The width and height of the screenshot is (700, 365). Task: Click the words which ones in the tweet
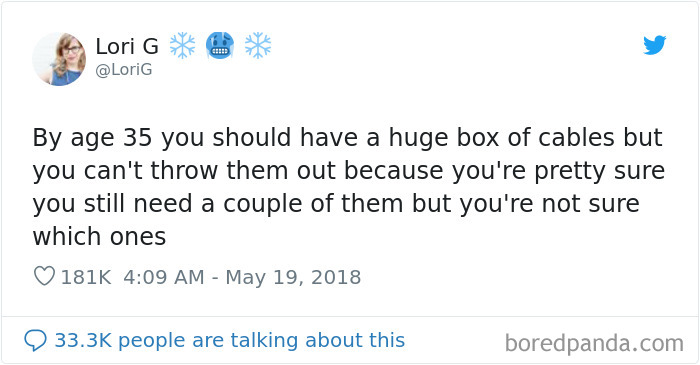coord(99,236)
